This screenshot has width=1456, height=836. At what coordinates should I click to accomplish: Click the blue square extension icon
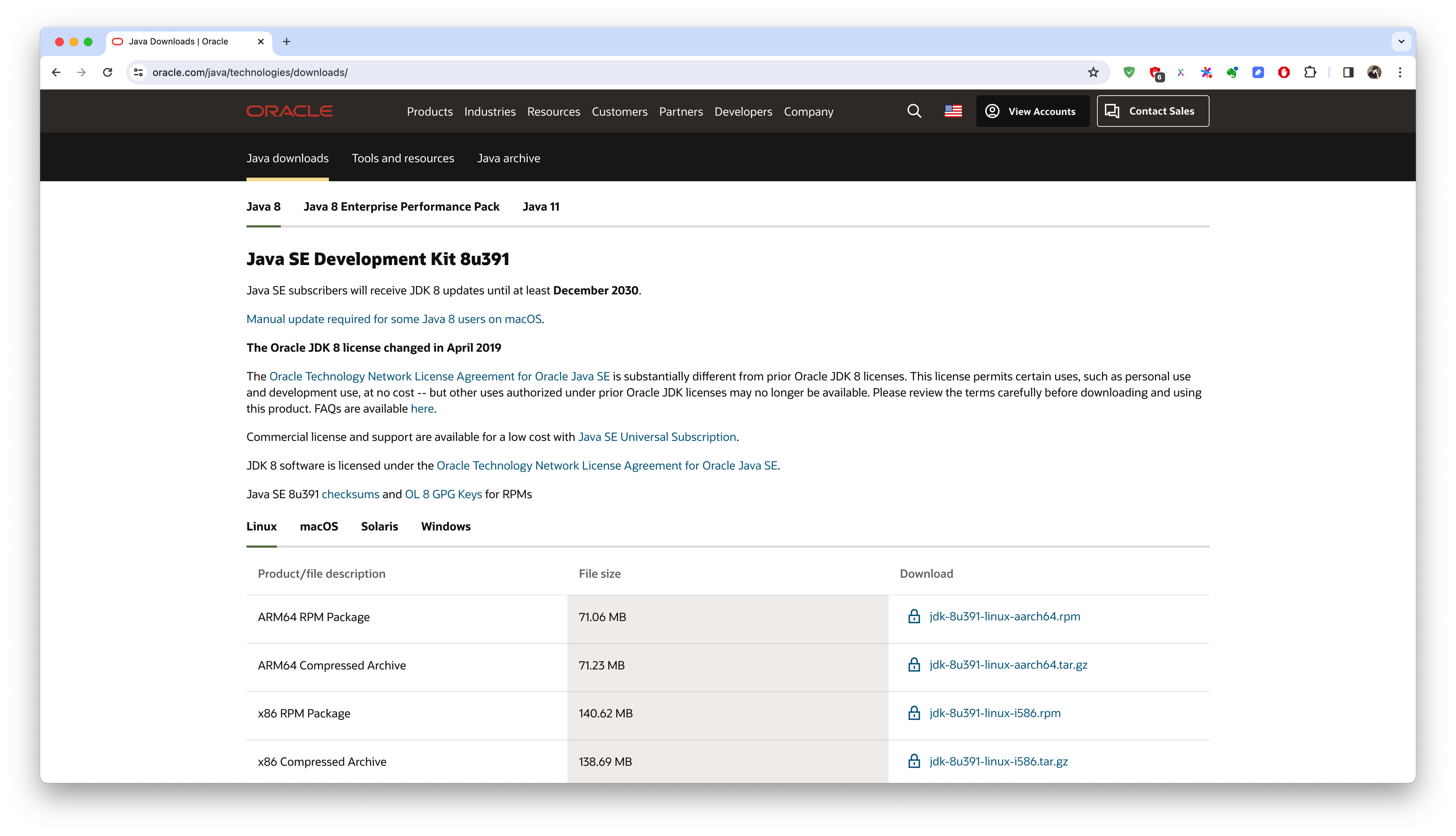click(1258, 72)
